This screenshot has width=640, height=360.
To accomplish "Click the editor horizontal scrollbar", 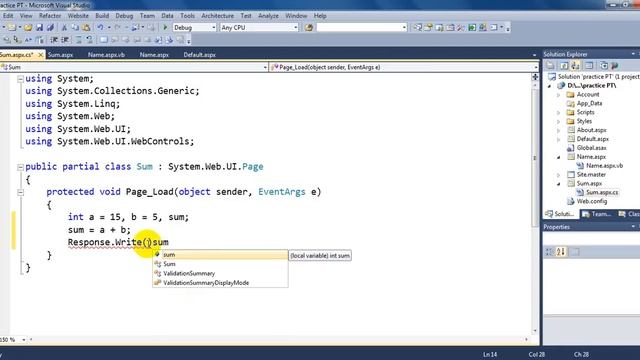I will click(278, 340).
